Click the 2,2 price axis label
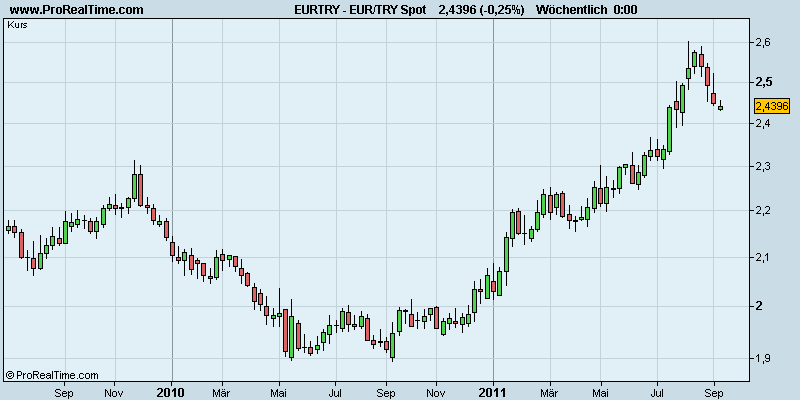This screenshot has width=800, height=400. tap(762, 210)
